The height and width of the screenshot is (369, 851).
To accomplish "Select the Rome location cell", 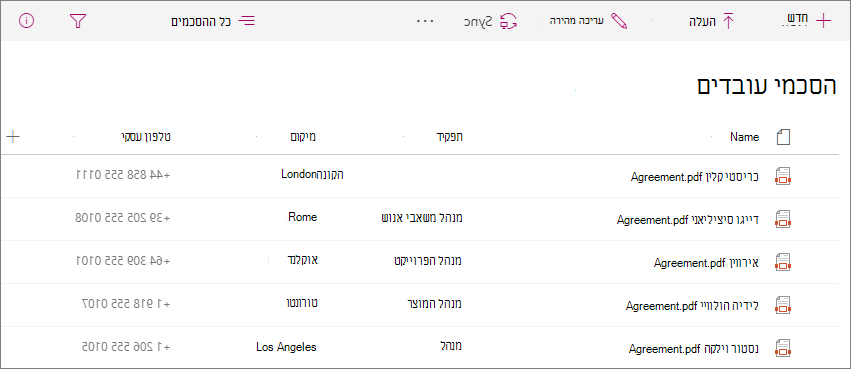I will pos(302,217).
